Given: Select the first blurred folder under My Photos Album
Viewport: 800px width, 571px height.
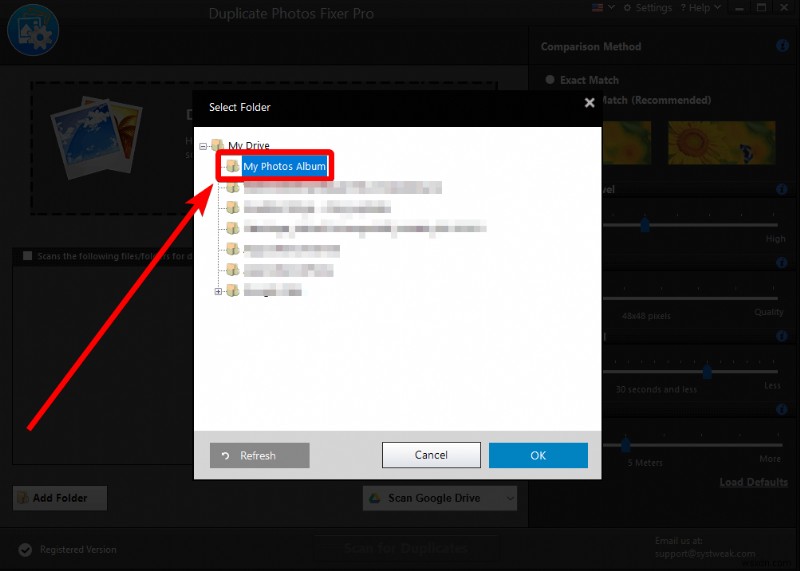Looking at the screenshot, I should tap(342, 187).
